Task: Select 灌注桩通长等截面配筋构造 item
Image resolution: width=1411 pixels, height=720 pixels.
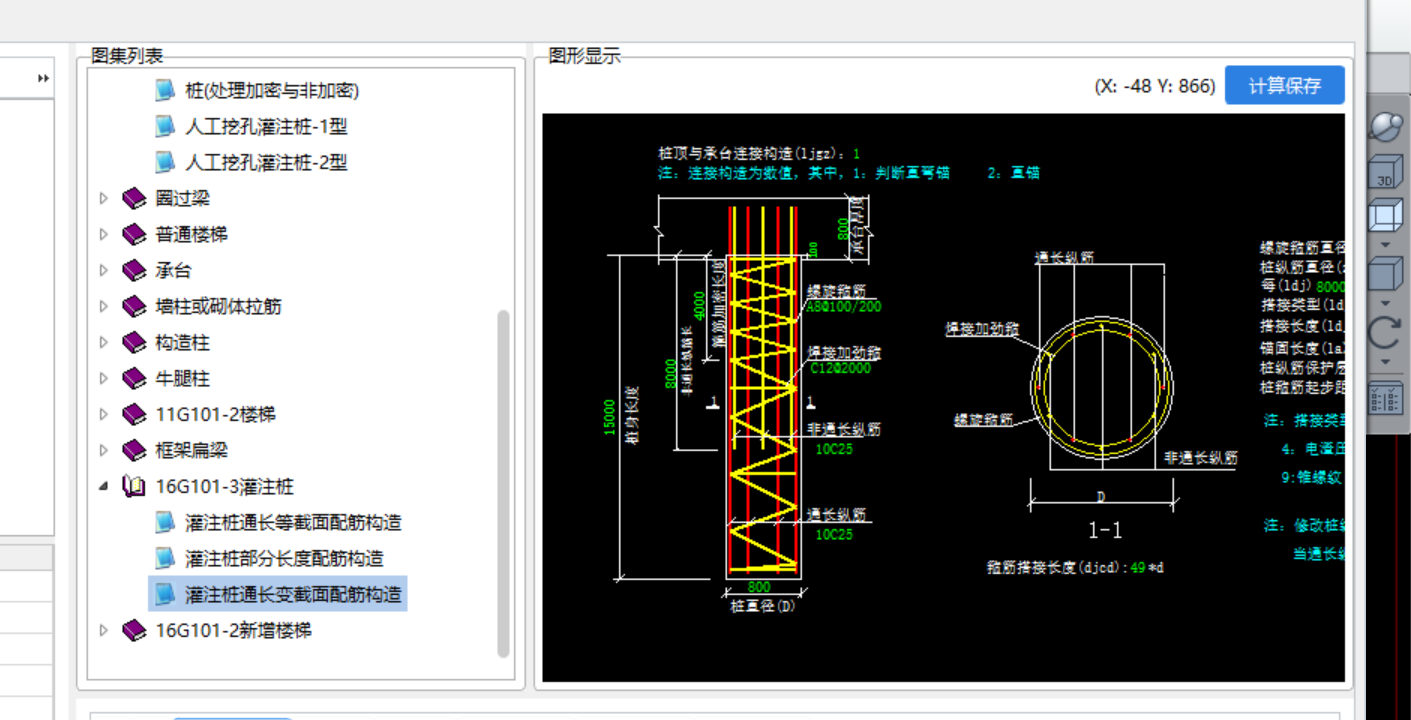Action: point(293,523)
